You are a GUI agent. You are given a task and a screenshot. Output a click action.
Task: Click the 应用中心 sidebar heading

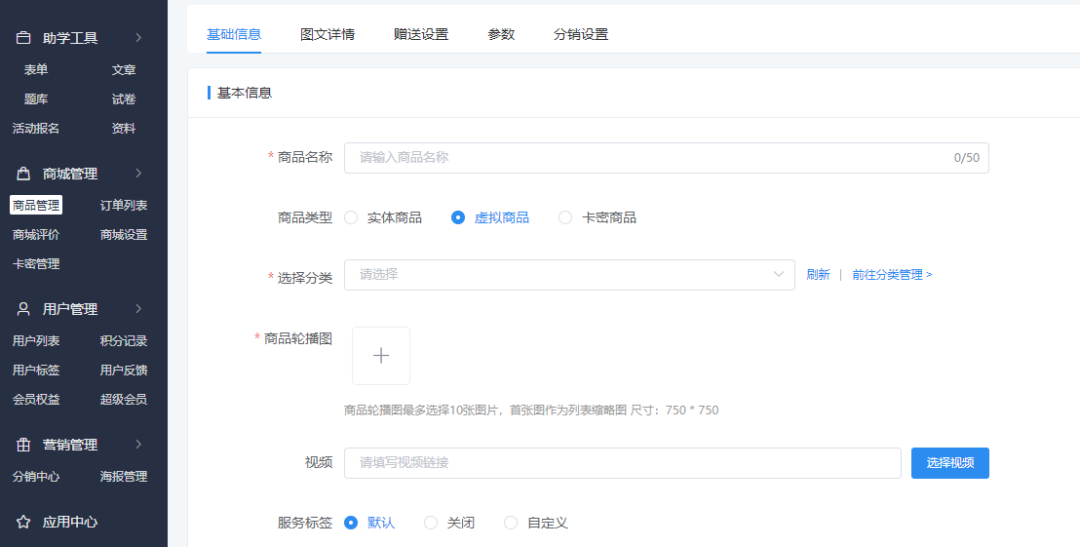click(x=70, y=522)
